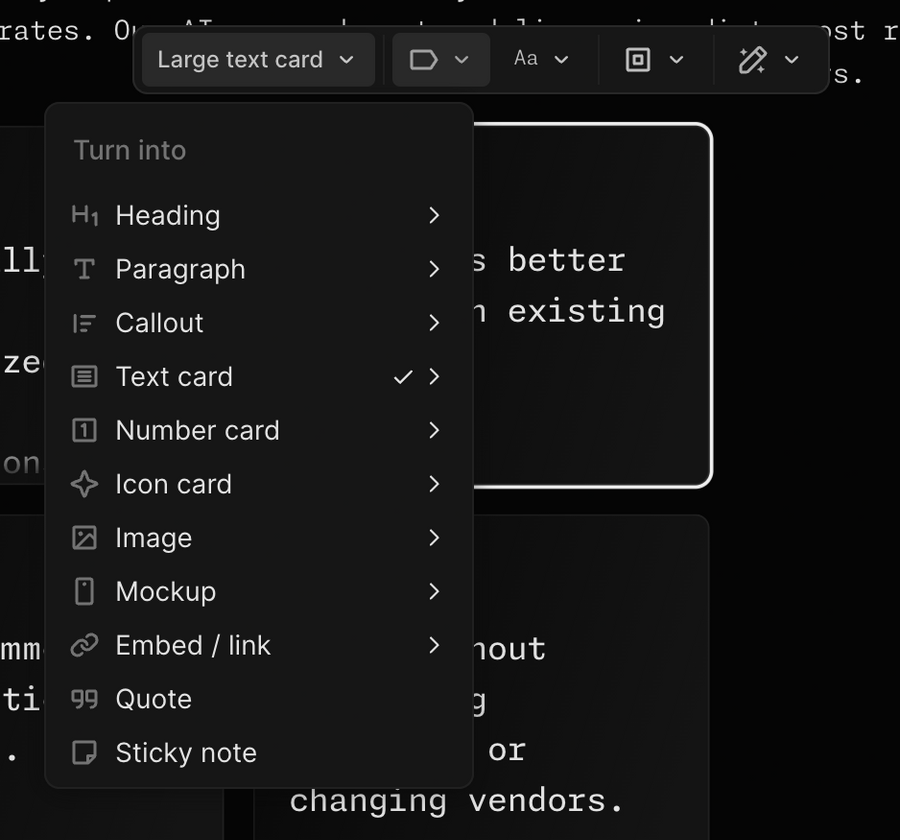This screenshot has height=840, width=900.
Task: Expand the Image submenu chevron
Action: pyautogui.click(x=433, y=538)
